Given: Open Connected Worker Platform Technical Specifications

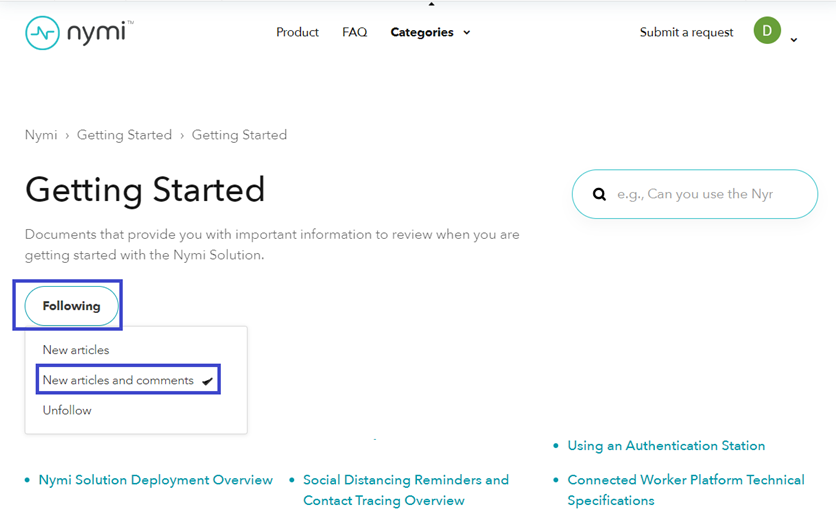Looking at the screenshot, I should coord(686,490).
